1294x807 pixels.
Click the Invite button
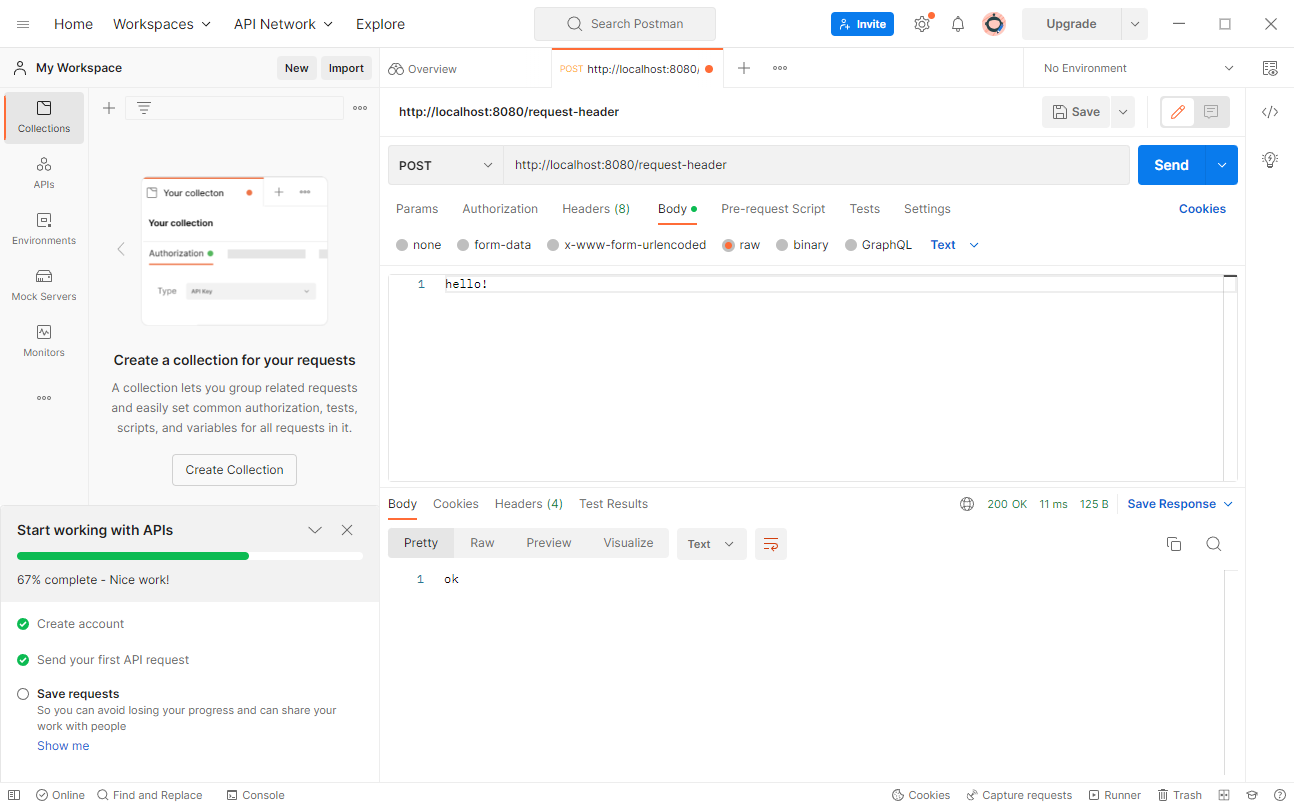862,24
